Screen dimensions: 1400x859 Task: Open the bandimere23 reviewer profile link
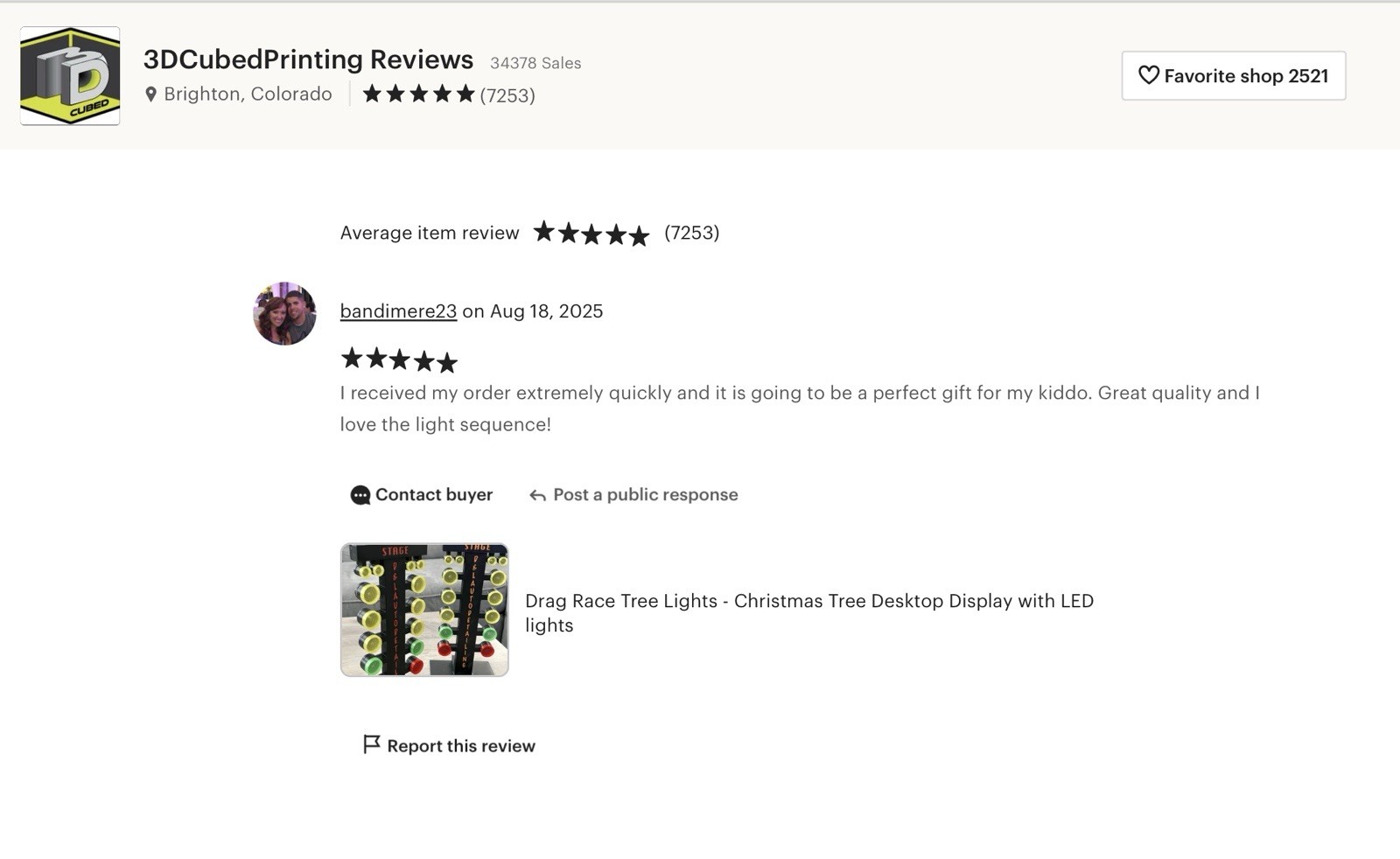[398, 311]
